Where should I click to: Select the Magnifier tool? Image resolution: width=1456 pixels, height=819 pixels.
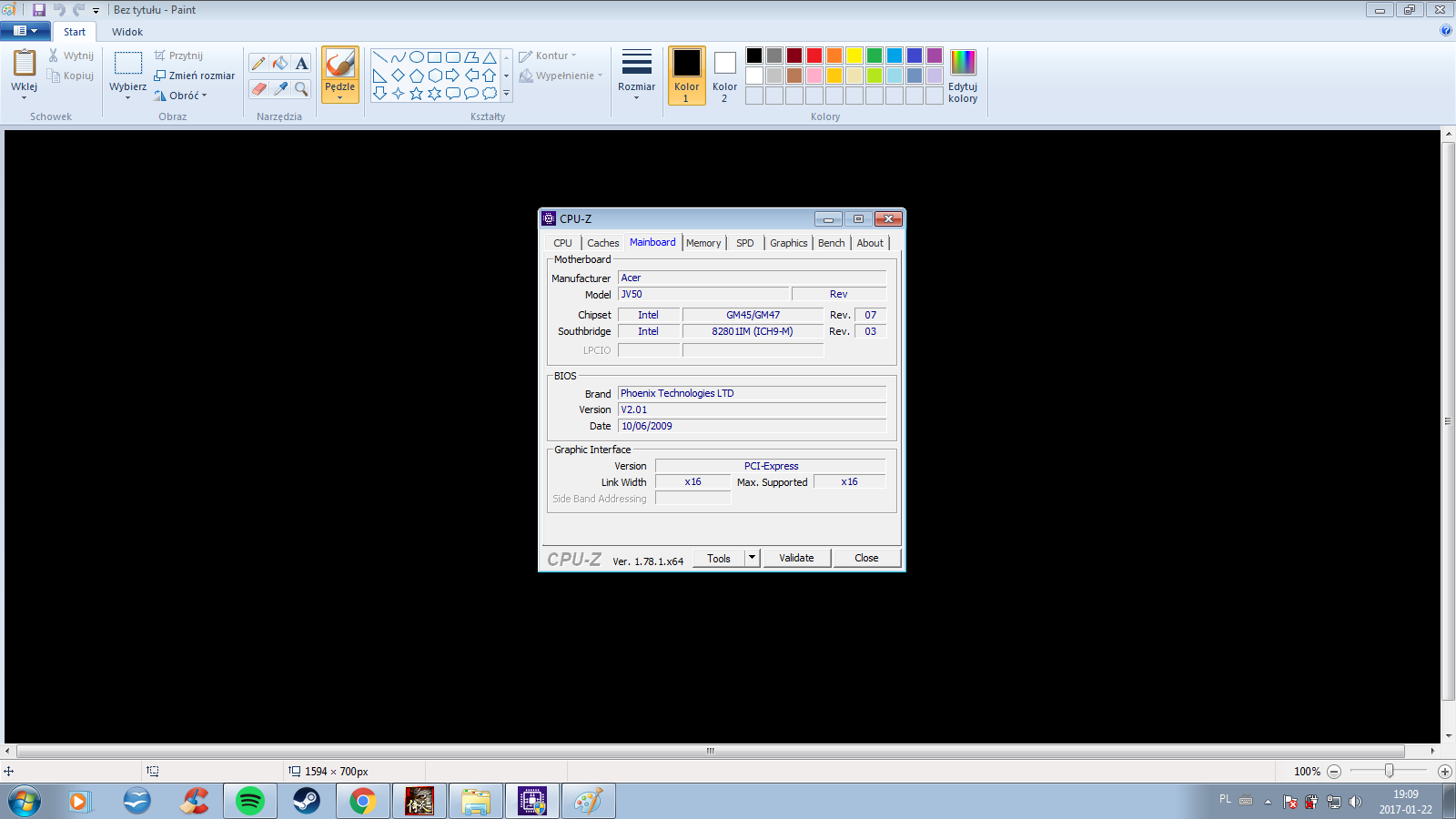pyautogui.click(x=301, y=89)
